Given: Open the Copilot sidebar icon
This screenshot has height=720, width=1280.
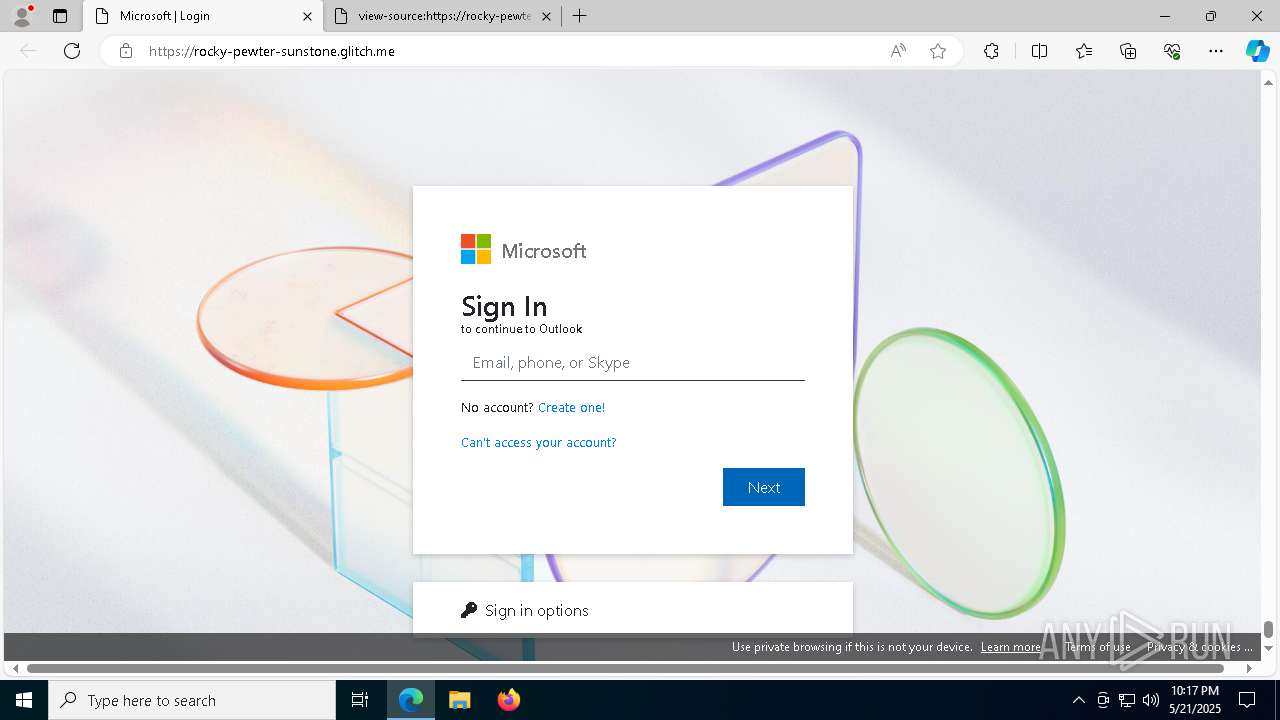Looking at the screenshot, I should [1257, 51].
